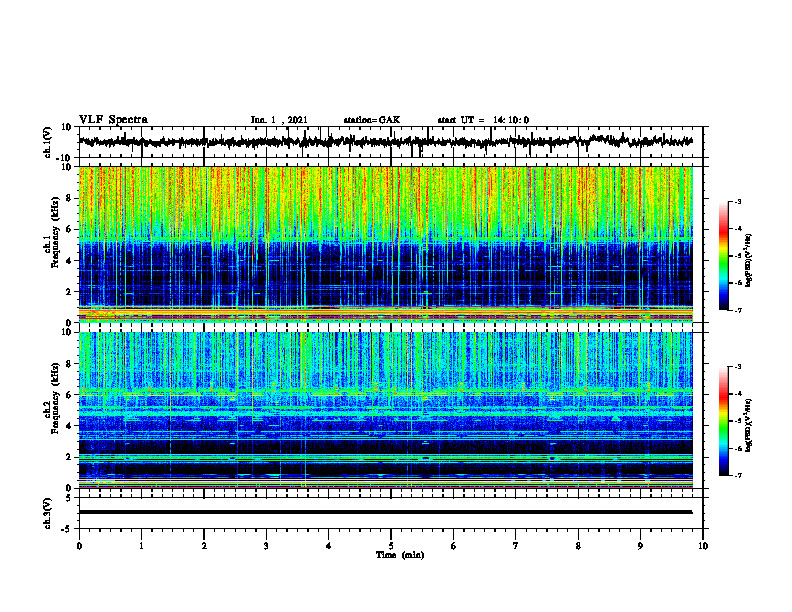The height and width of the screenshot is (612, 792).
Task: Click the log(PSD) label beside ch.2 color scale
Action: click(x=749, y=425)
